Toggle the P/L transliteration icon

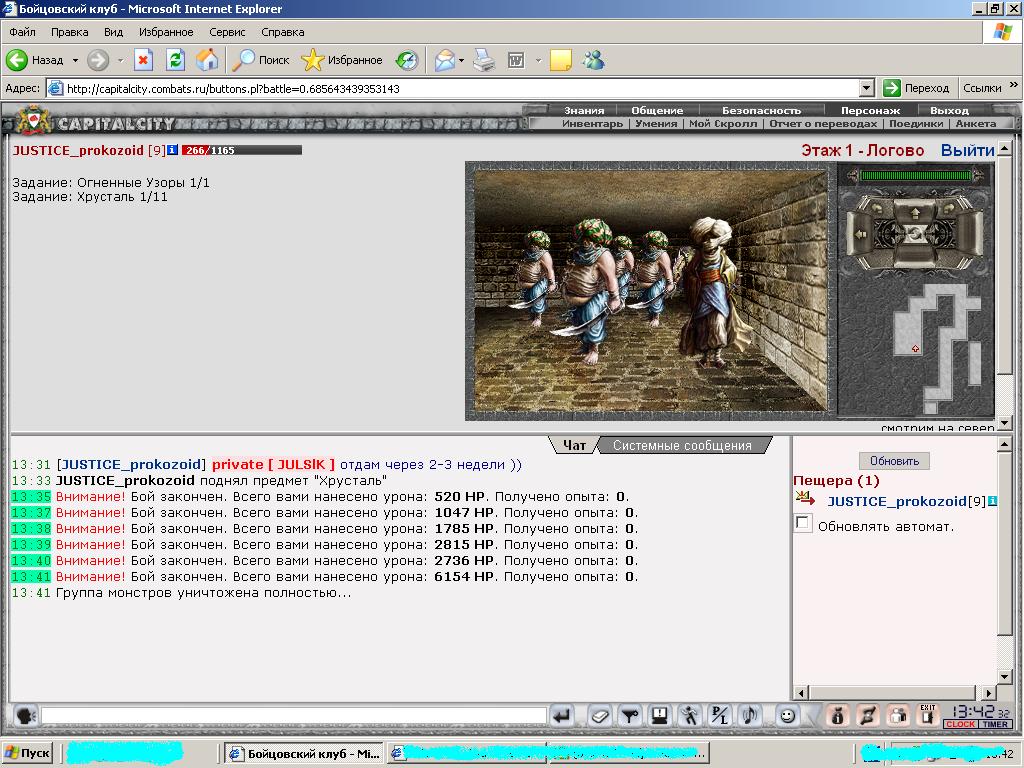[x=720, y=716]
